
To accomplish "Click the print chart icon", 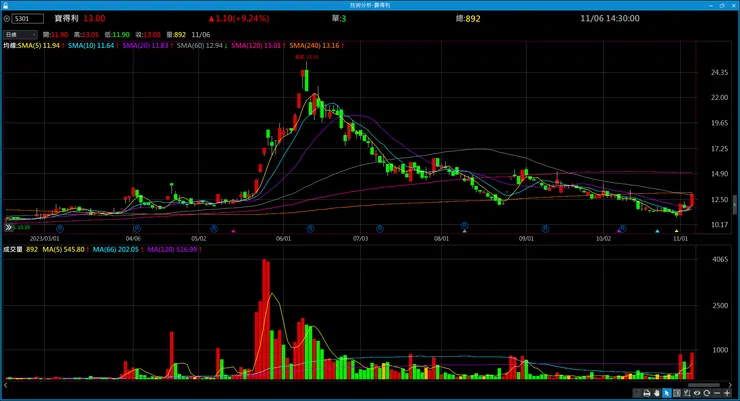I will [647, 393].
